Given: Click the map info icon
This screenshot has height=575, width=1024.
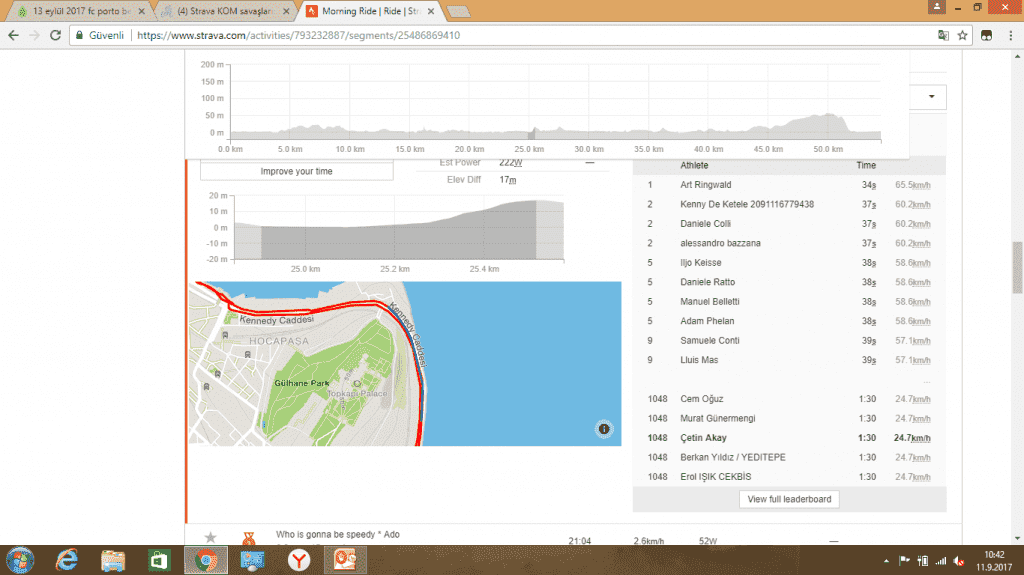Looking at the screenshot, I should point(604,429).
